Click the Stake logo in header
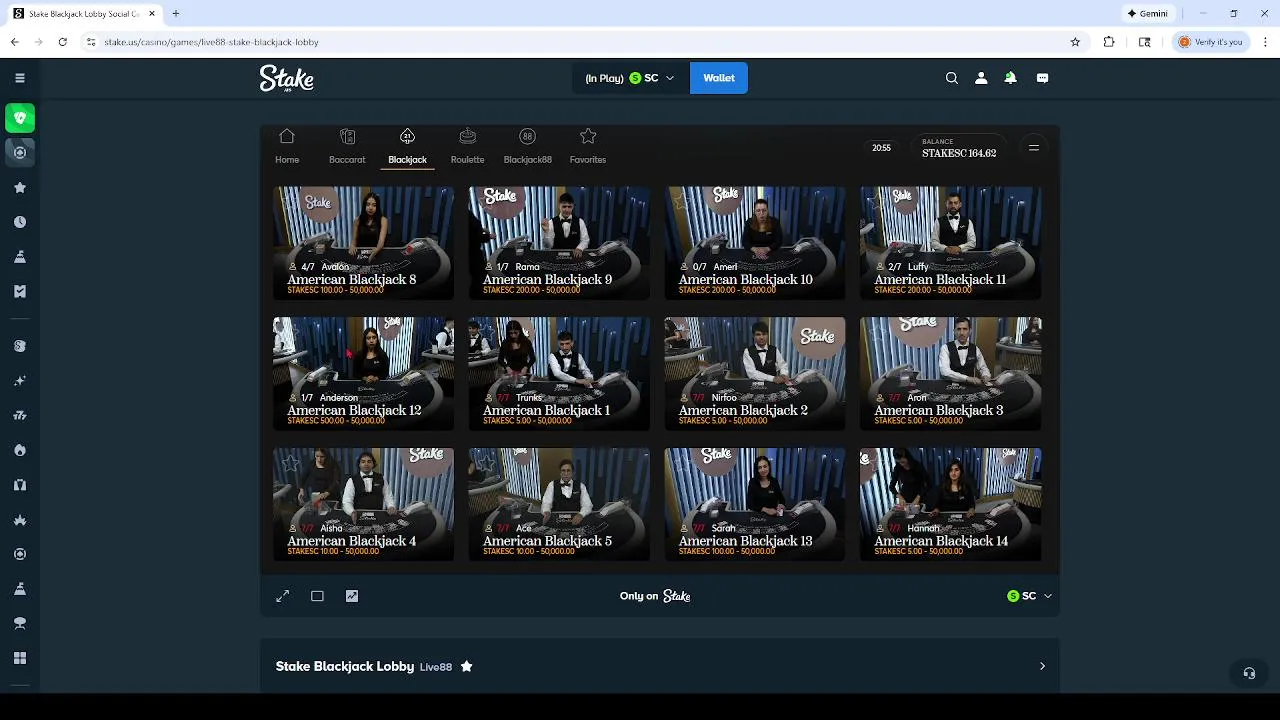Viewport: 1280px width, 720px height. coord(287,79)
